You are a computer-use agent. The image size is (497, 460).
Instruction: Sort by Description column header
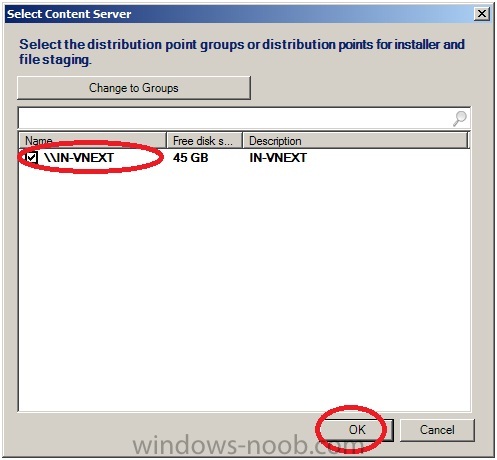355,140
